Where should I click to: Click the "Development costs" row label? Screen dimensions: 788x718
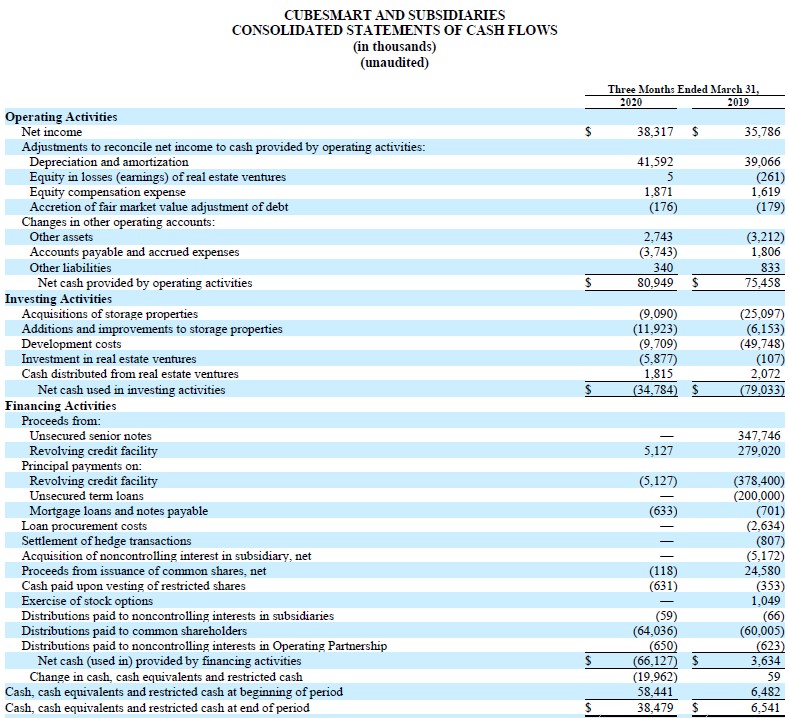[x=71, y=344]
